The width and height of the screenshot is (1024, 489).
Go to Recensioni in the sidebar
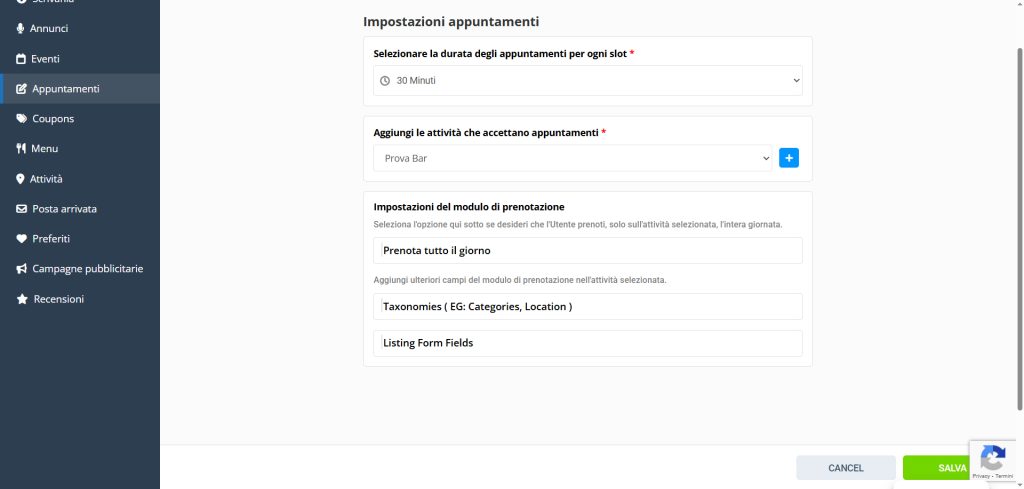click(59, 299)
